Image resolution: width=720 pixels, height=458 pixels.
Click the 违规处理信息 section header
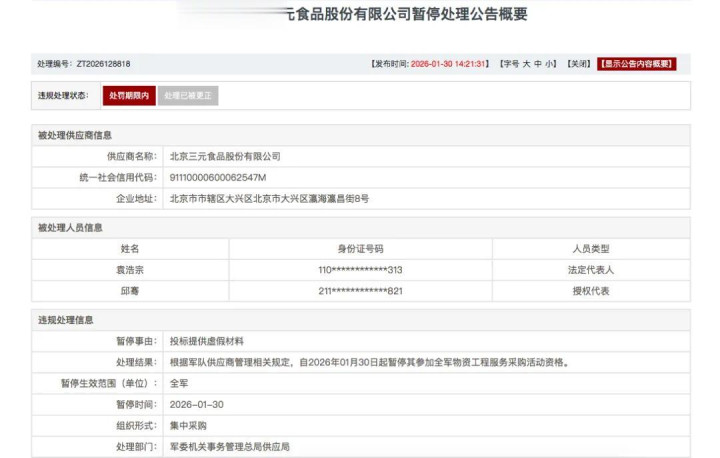(66, 320)
